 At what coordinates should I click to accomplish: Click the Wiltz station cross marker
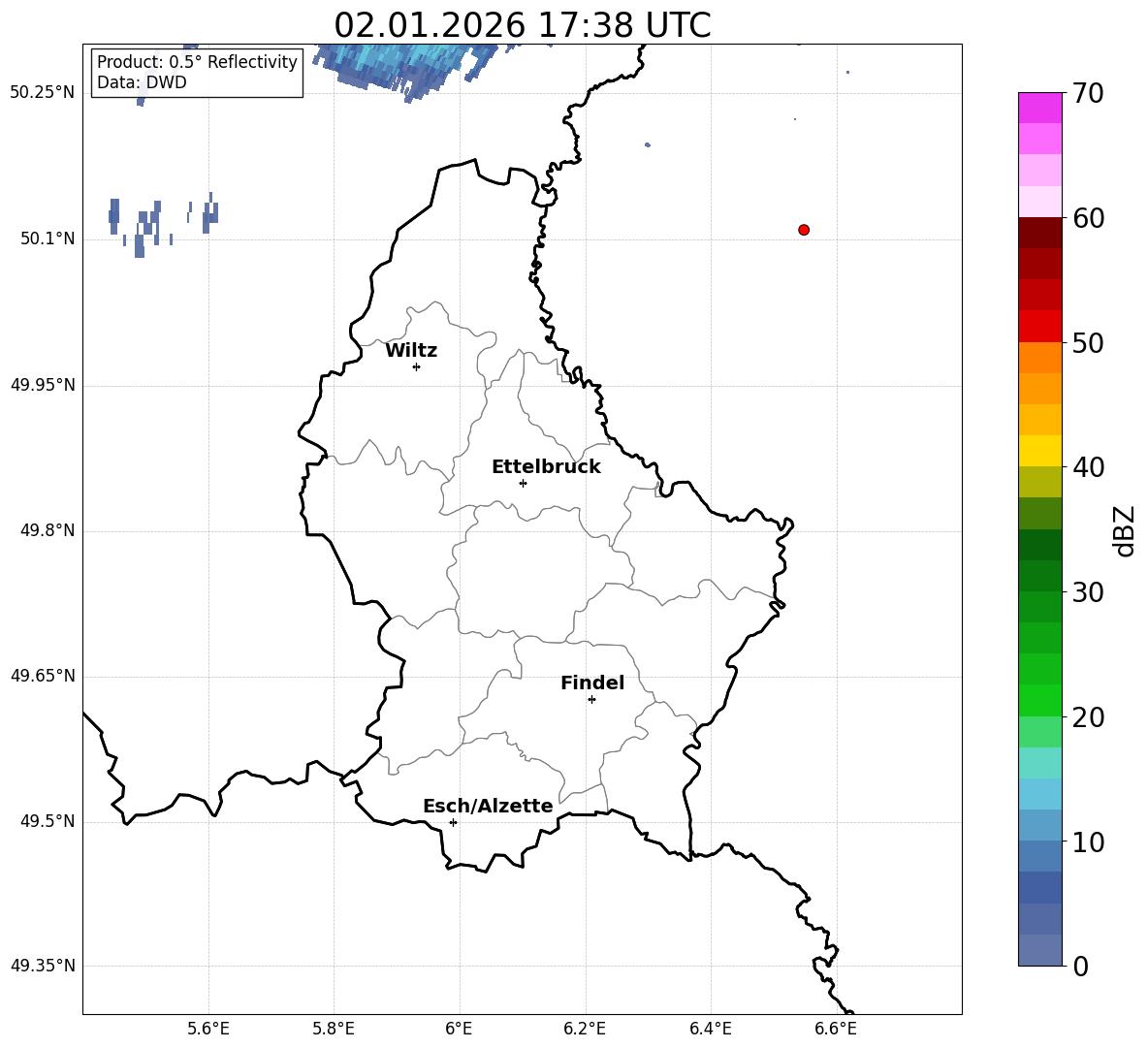click(x=417, y=366)
